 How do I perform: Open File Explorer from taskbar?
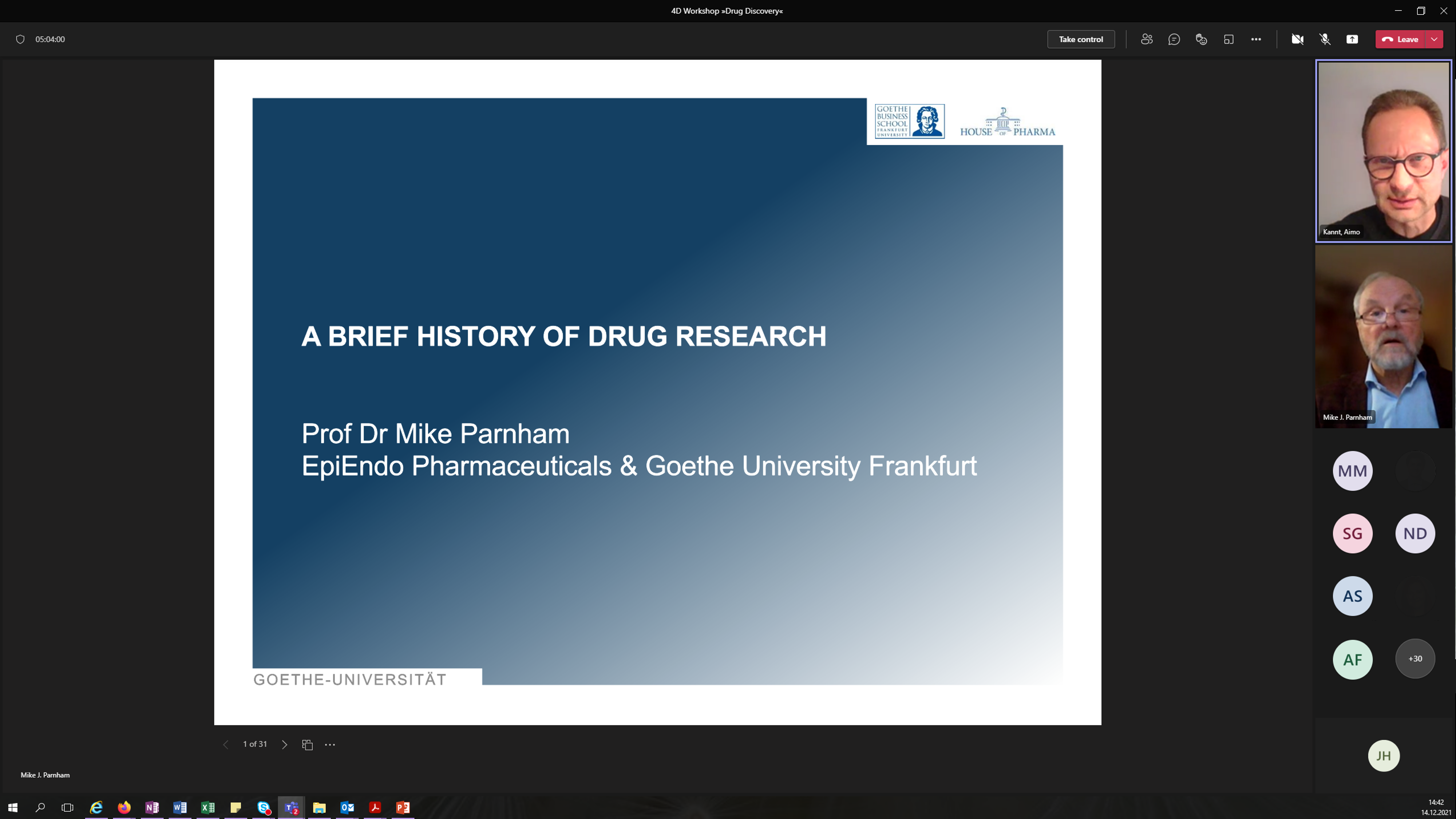319,807
